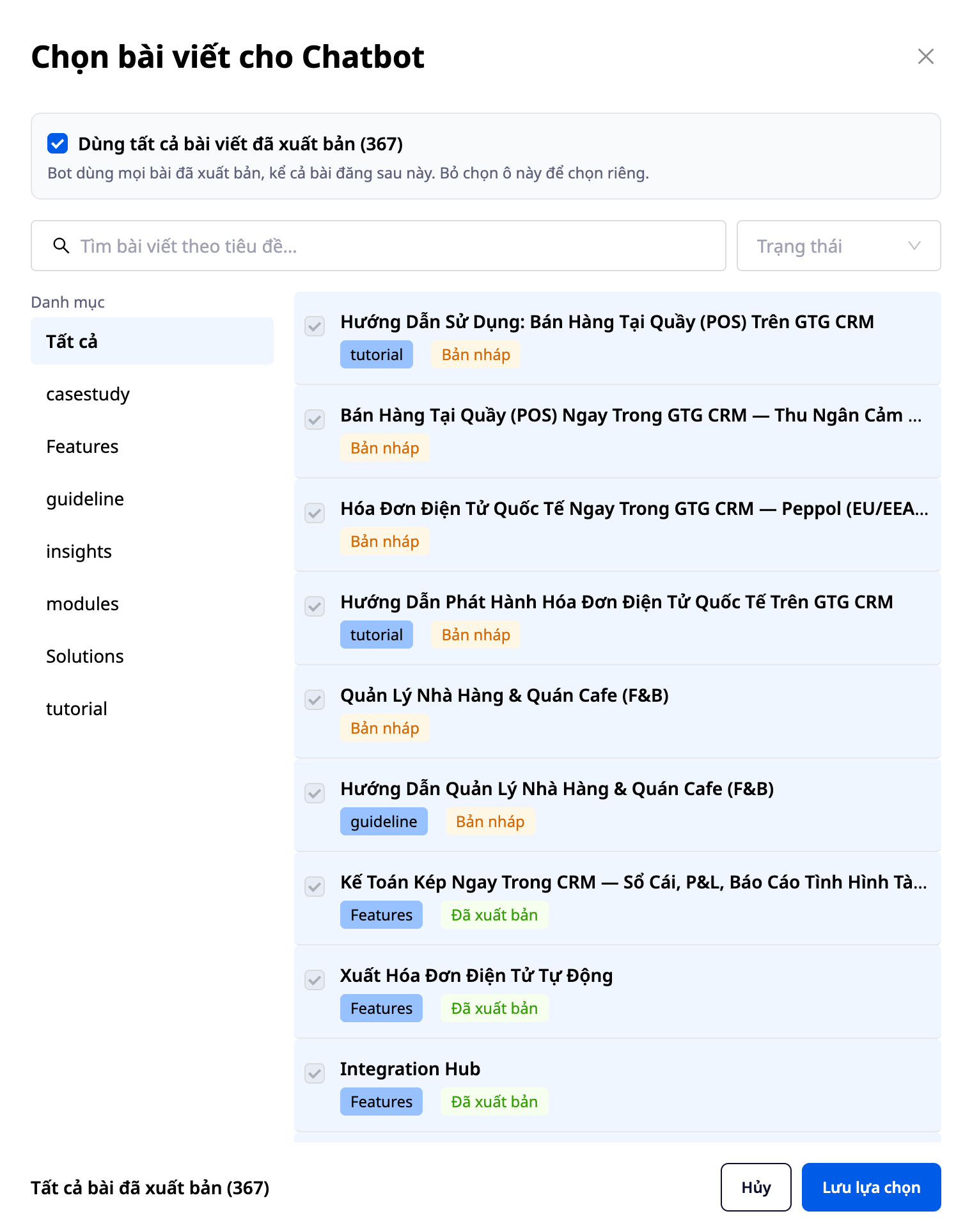Click title Quản Lý Nhà Hàng & Quán Cafe (F&B)
This screenshot has width=972, height=1232.
(x=505, y=695)
